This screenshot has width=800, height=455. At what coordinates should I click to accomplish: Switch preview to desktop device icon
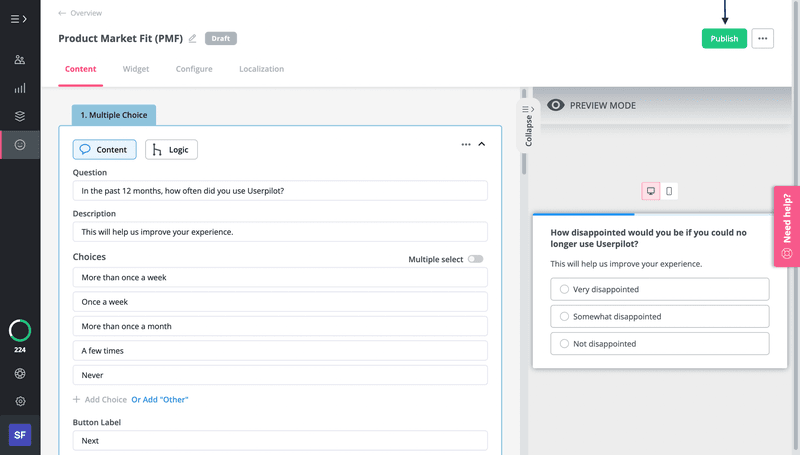(651, 191)
